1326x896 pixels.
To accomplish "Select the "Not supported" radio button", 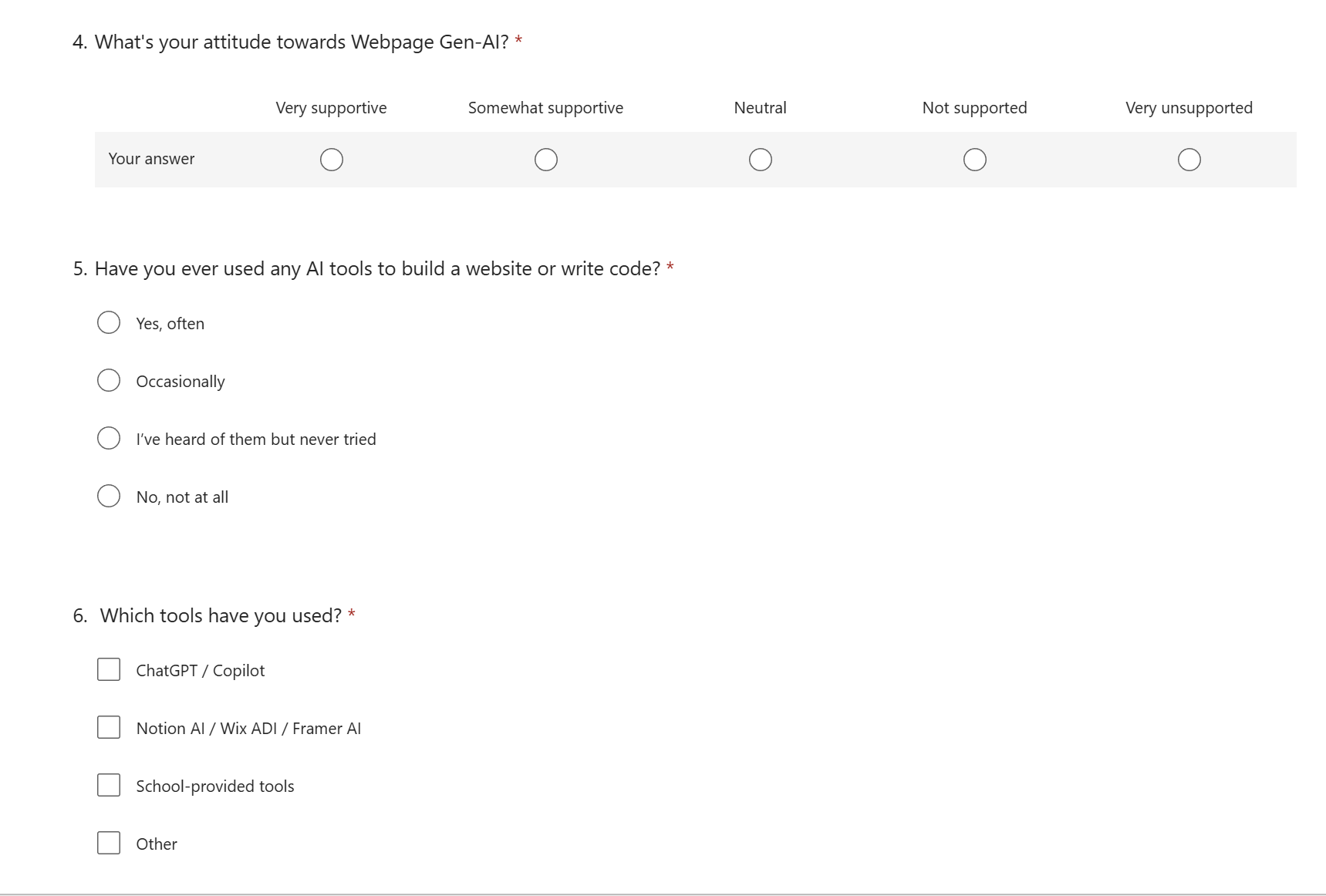I will click(x=974, y=160).
